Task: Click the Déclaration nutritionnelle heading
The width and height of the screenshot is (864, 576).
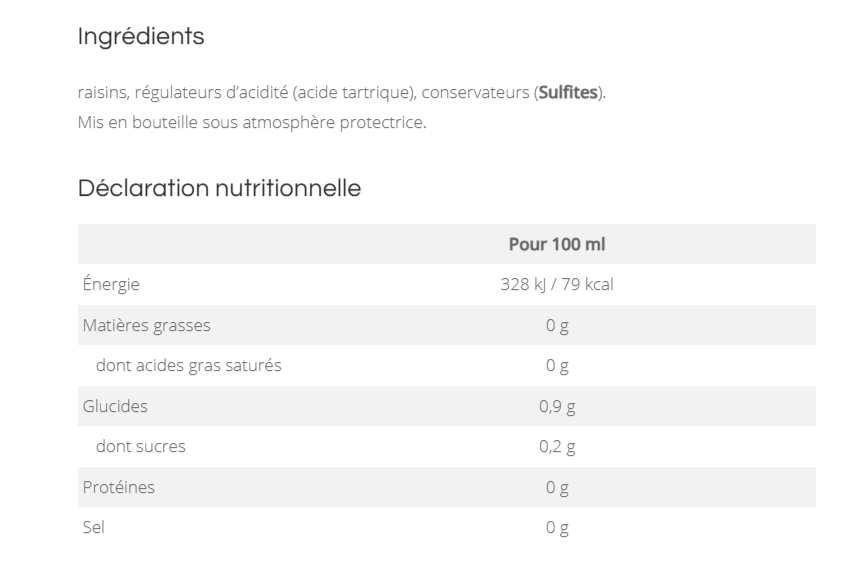Action: click(219, 188)
